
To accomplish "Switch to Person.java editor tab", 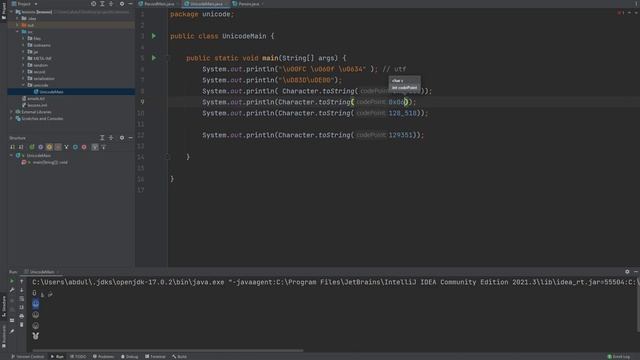I will [x=248, y=4].
